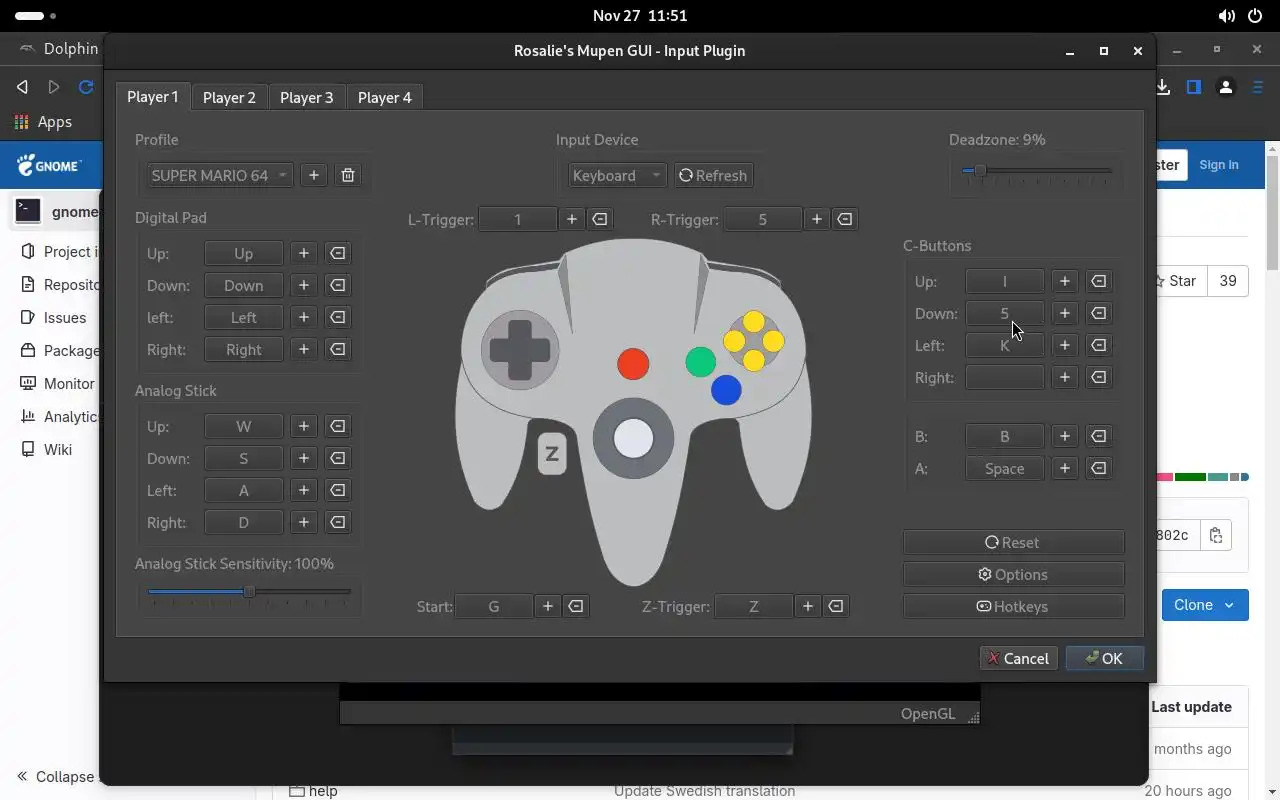1280x800 pixels.
Task: Open the Keyboard input device dropdown
Action: point(617,175)
